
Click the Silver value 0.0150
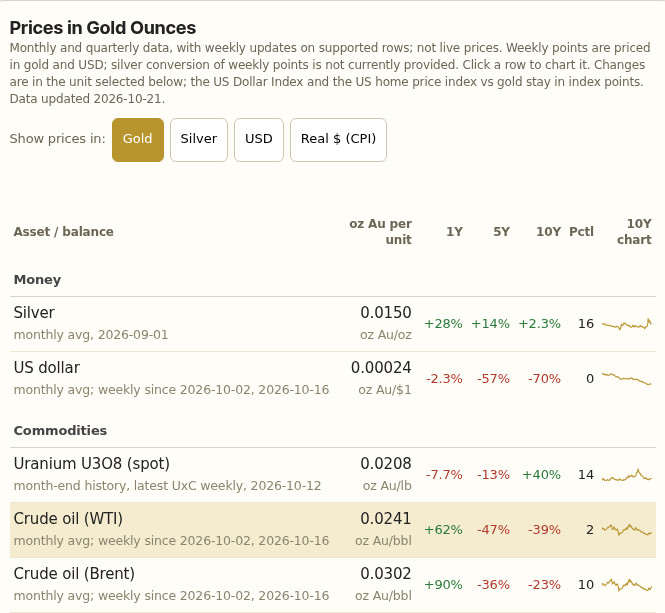[x=386, y=313]
